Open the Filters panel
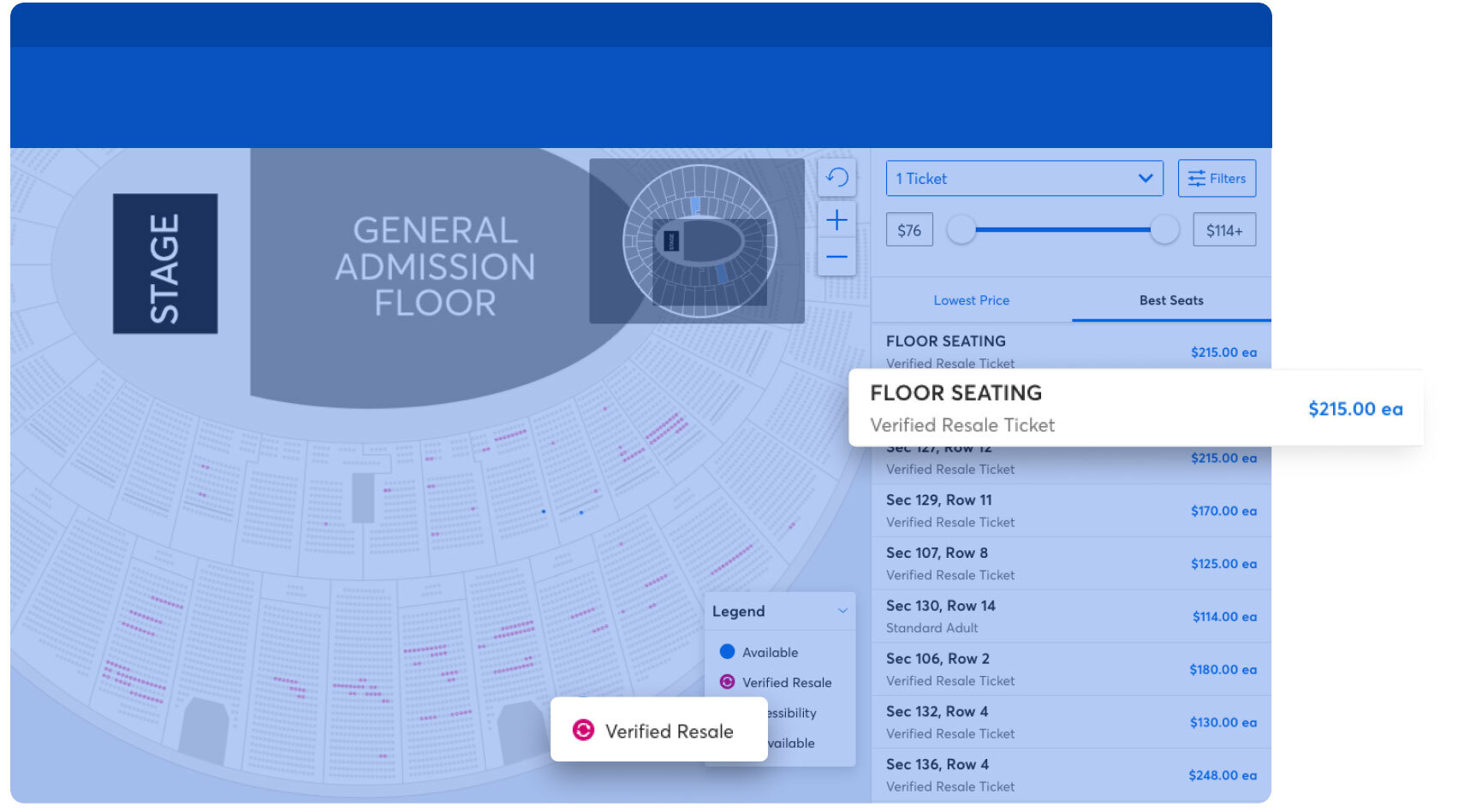Viewport: 1470px width, 812px height. (x=1217, y=178)
